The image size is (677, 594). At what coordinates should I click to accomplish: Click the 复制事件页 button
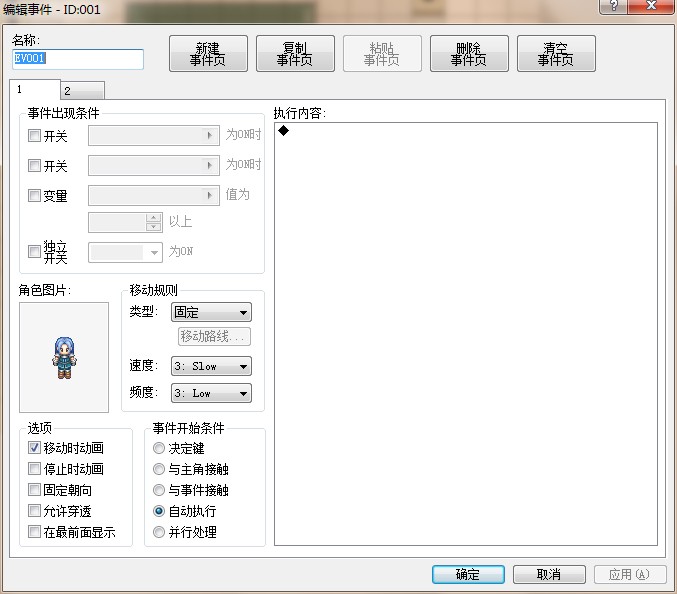pos(295,54)
